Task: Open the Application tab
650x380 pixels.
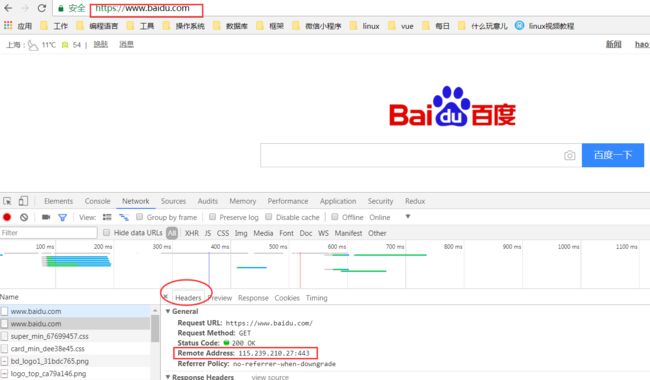Action: click(x=338, y=201)
